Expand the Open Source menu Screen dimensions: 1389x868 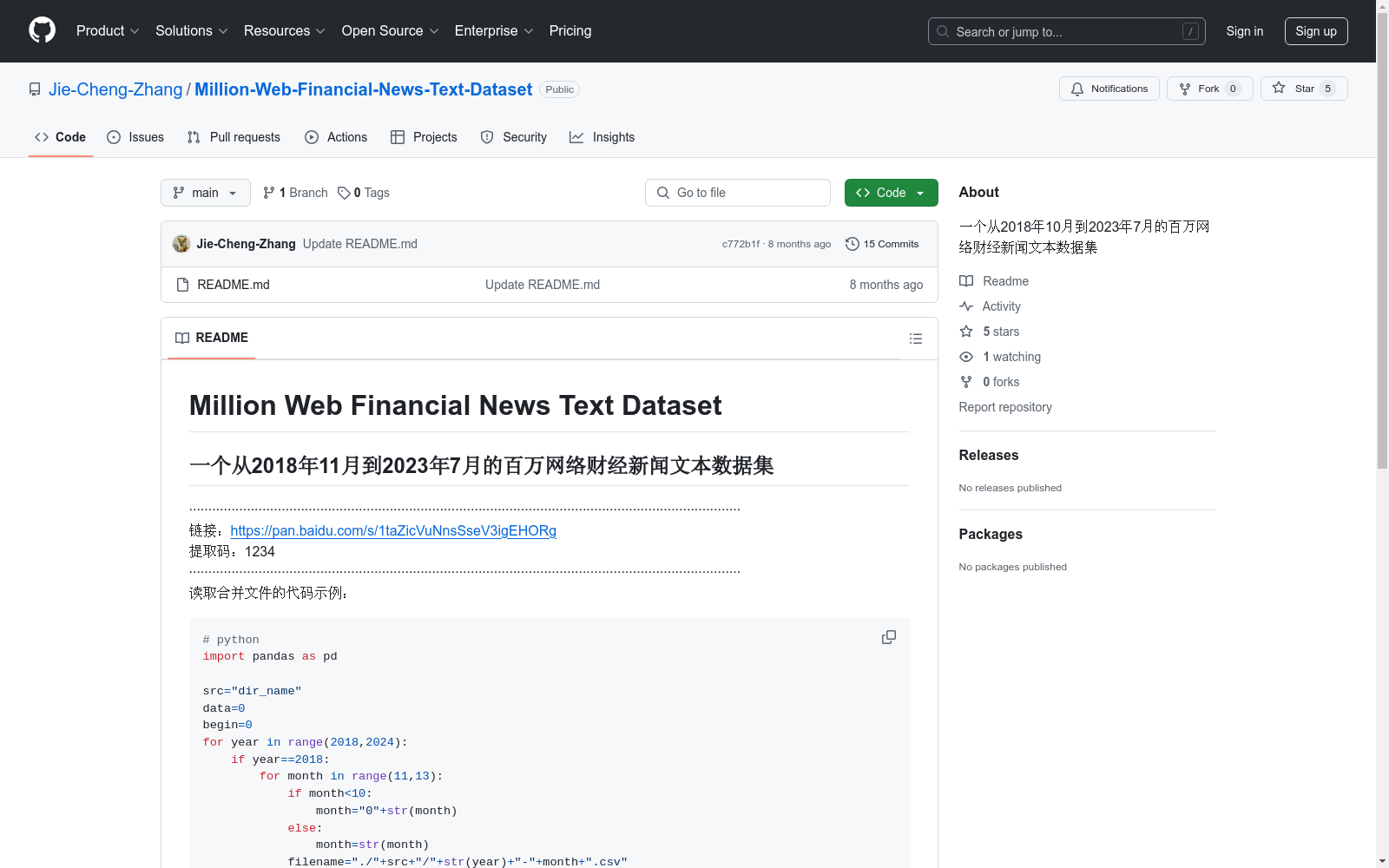click(x=391, y=31)
